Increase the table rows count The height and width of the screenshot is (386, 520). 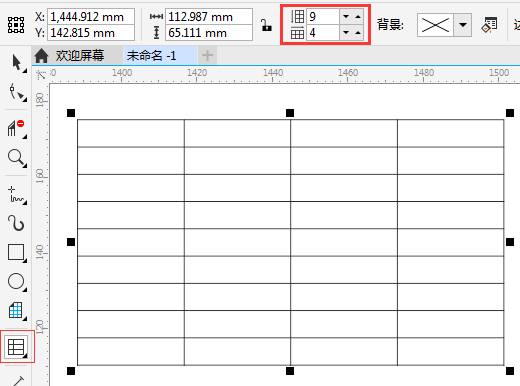pos(358,16)
